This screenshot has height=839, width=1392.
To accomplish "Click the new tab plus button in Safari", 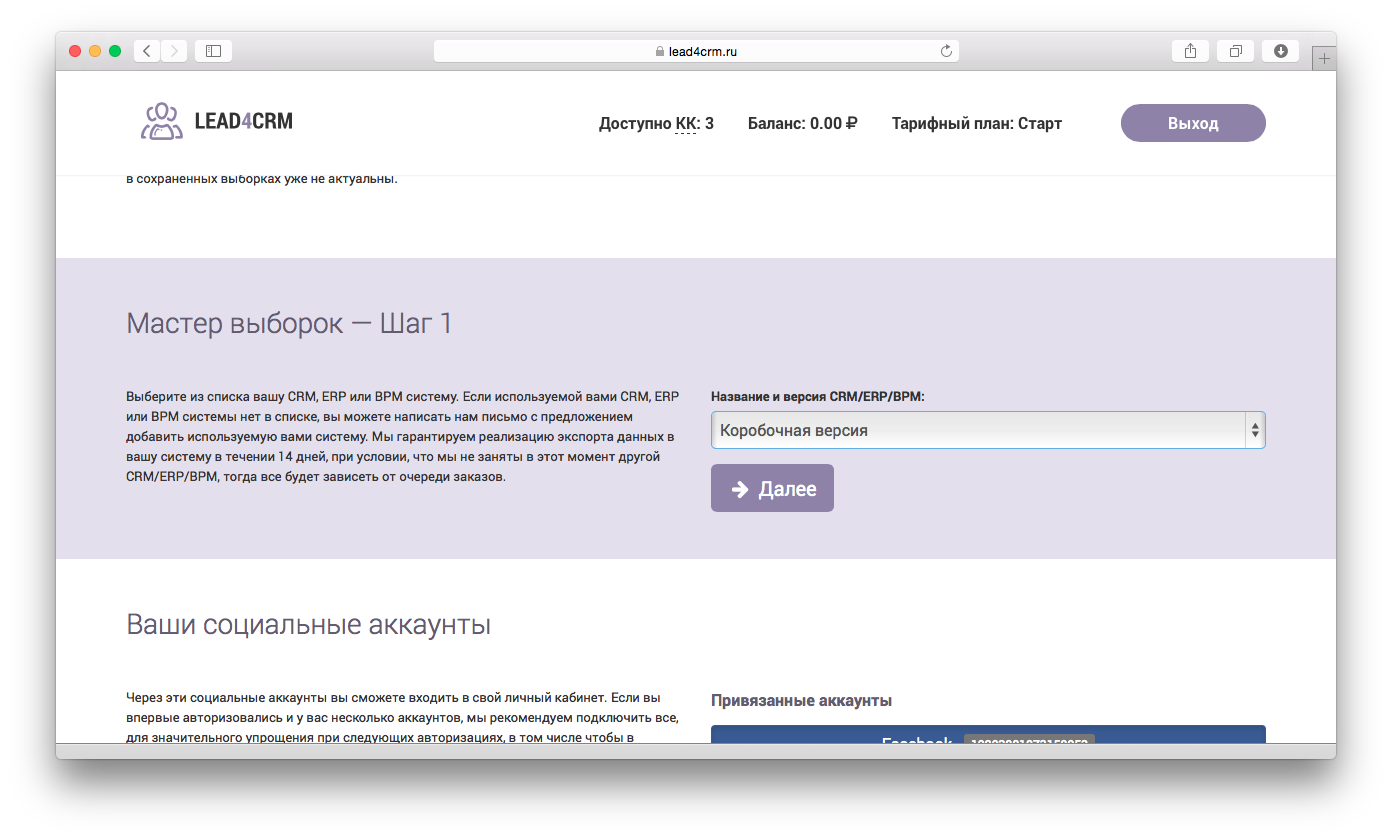I will point(1324,57).
